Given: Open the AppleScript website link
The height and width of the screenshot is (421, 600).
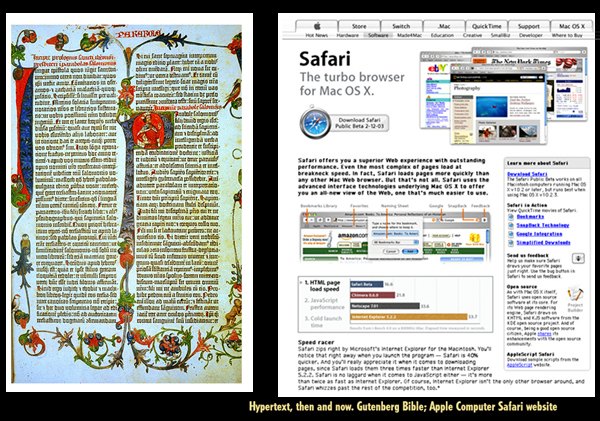Looking at the screenshot, I should pyautogui.click(x=520, y=365).
